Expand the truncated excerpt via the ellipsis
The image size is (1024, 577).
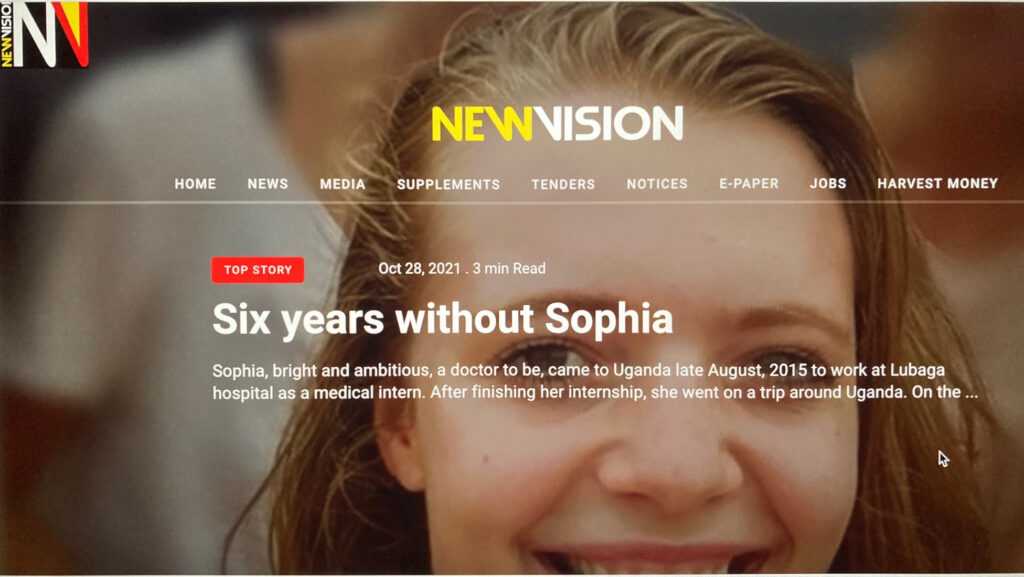click(971, 392)
